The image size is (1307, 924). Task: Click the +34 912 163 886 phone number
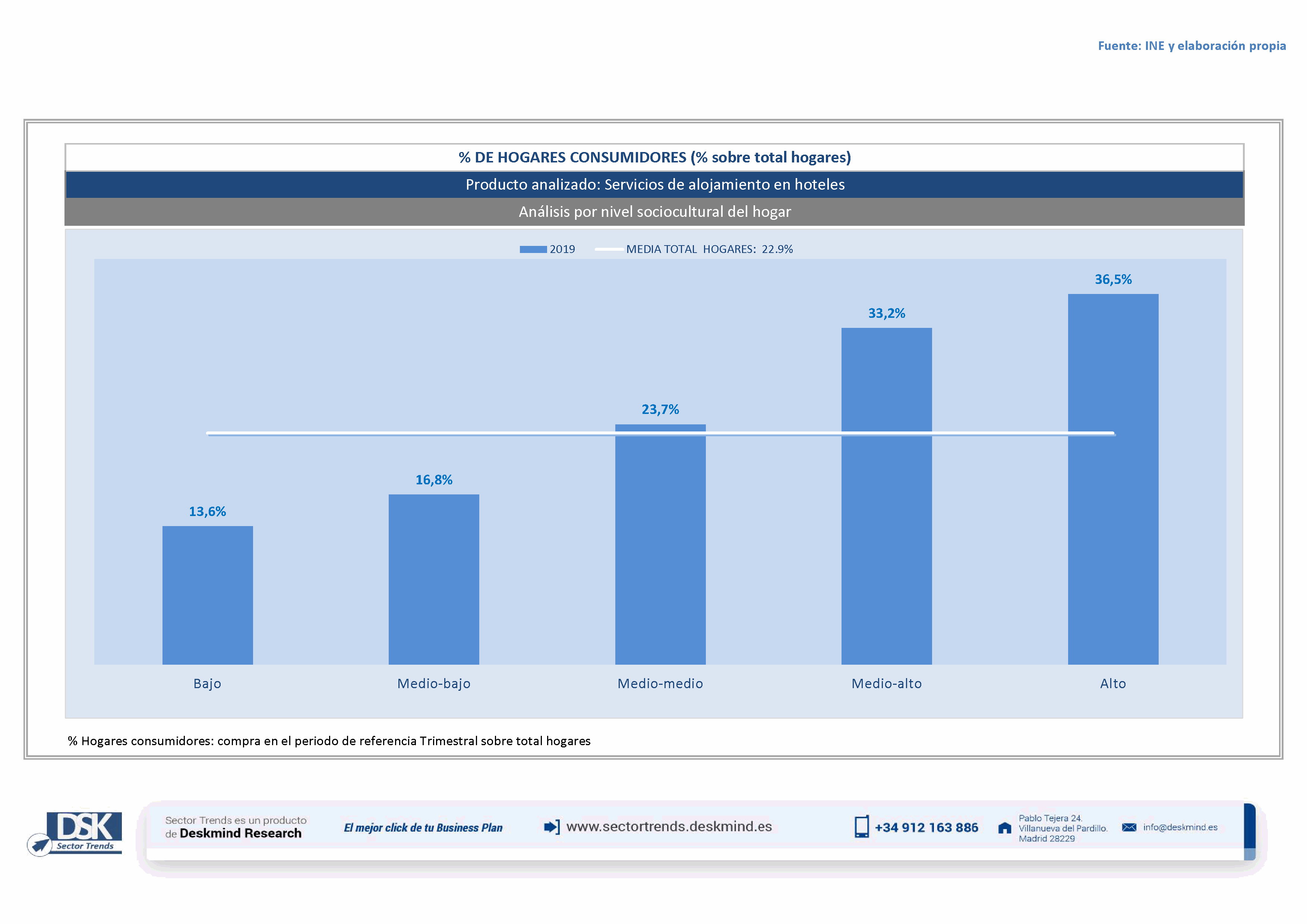coord(926,828)
